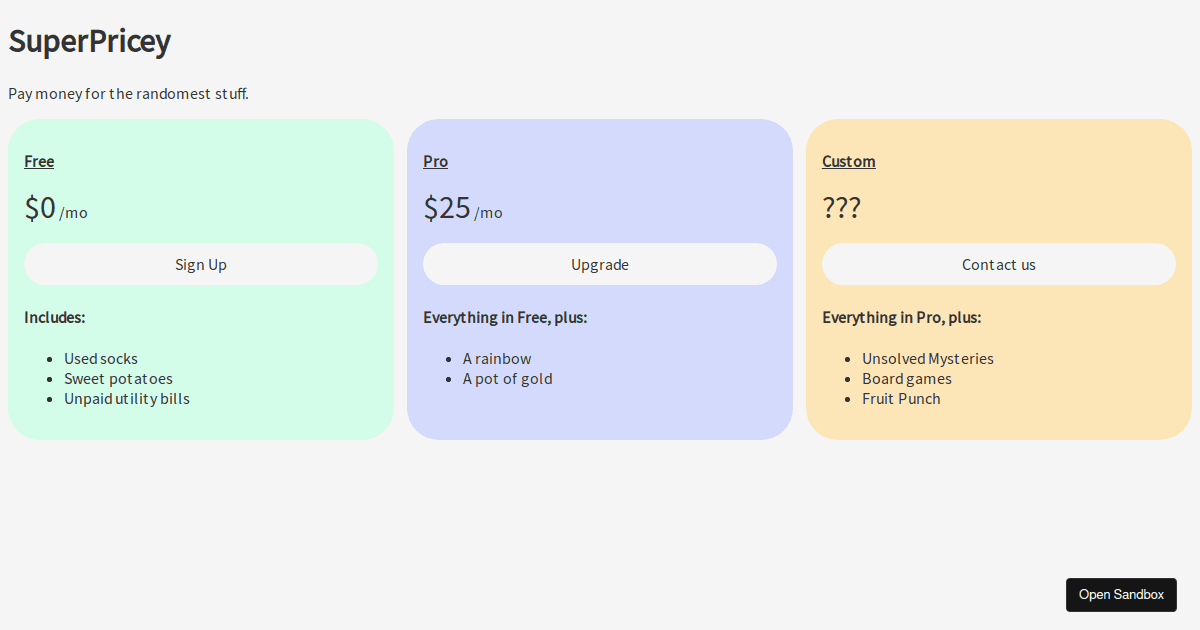Image resolution: width=1200 pixels, height=630 pixels.
Task: Select the Pro plan title link
Action: coord(435,161)
